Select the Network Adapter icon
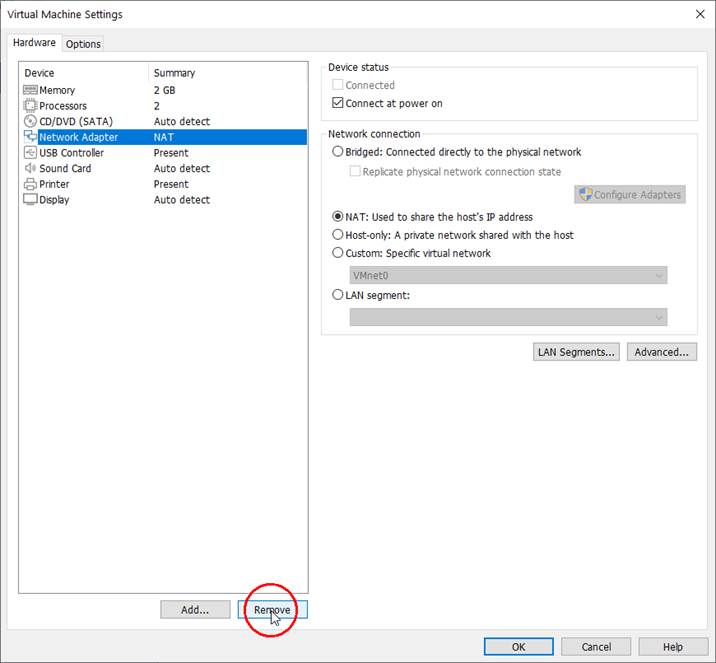The width and height of the screenshot is (716, 663). click(x=30, y=137)
